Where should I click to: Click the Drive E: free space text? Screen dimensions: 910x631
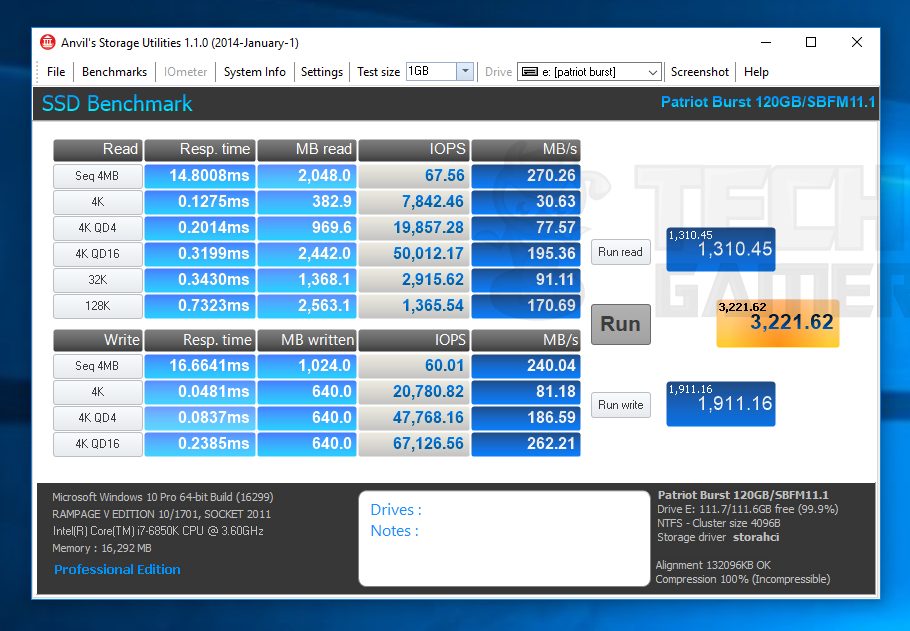coord(748,509)
